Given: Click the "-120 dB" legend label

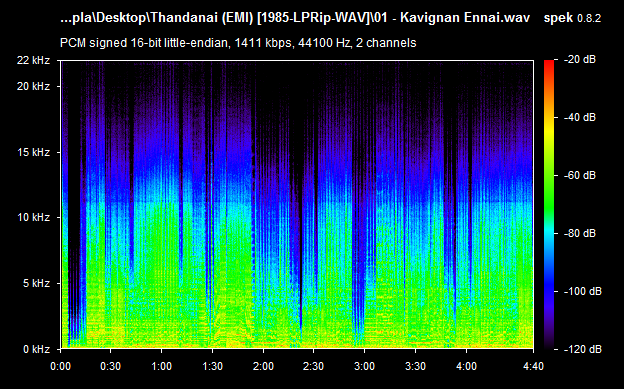Looking at the screenshot, I should click(583, 349).
